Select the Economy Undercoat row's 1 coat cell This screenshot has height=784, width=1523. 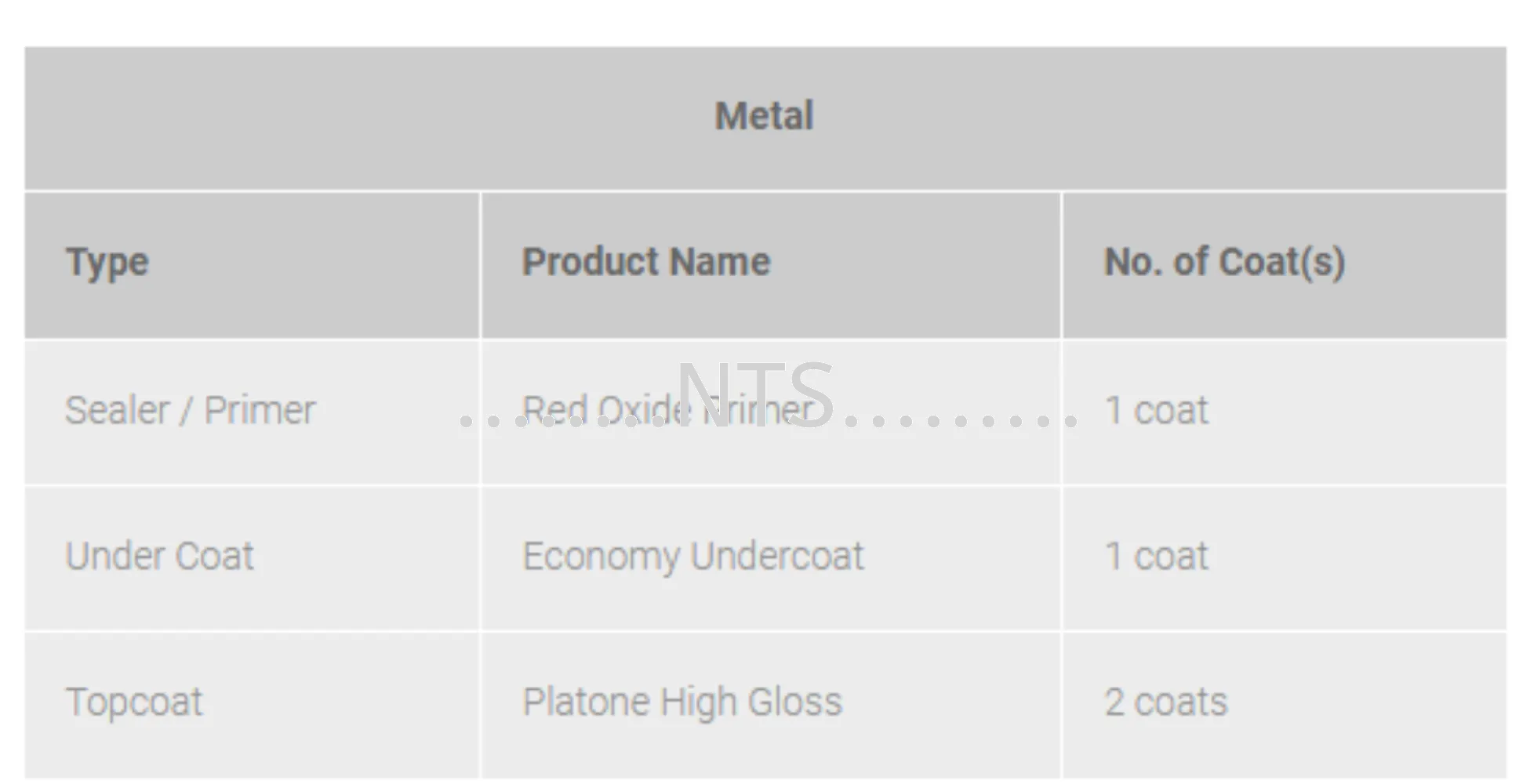pyautogui.click(x=1157, y=556)
